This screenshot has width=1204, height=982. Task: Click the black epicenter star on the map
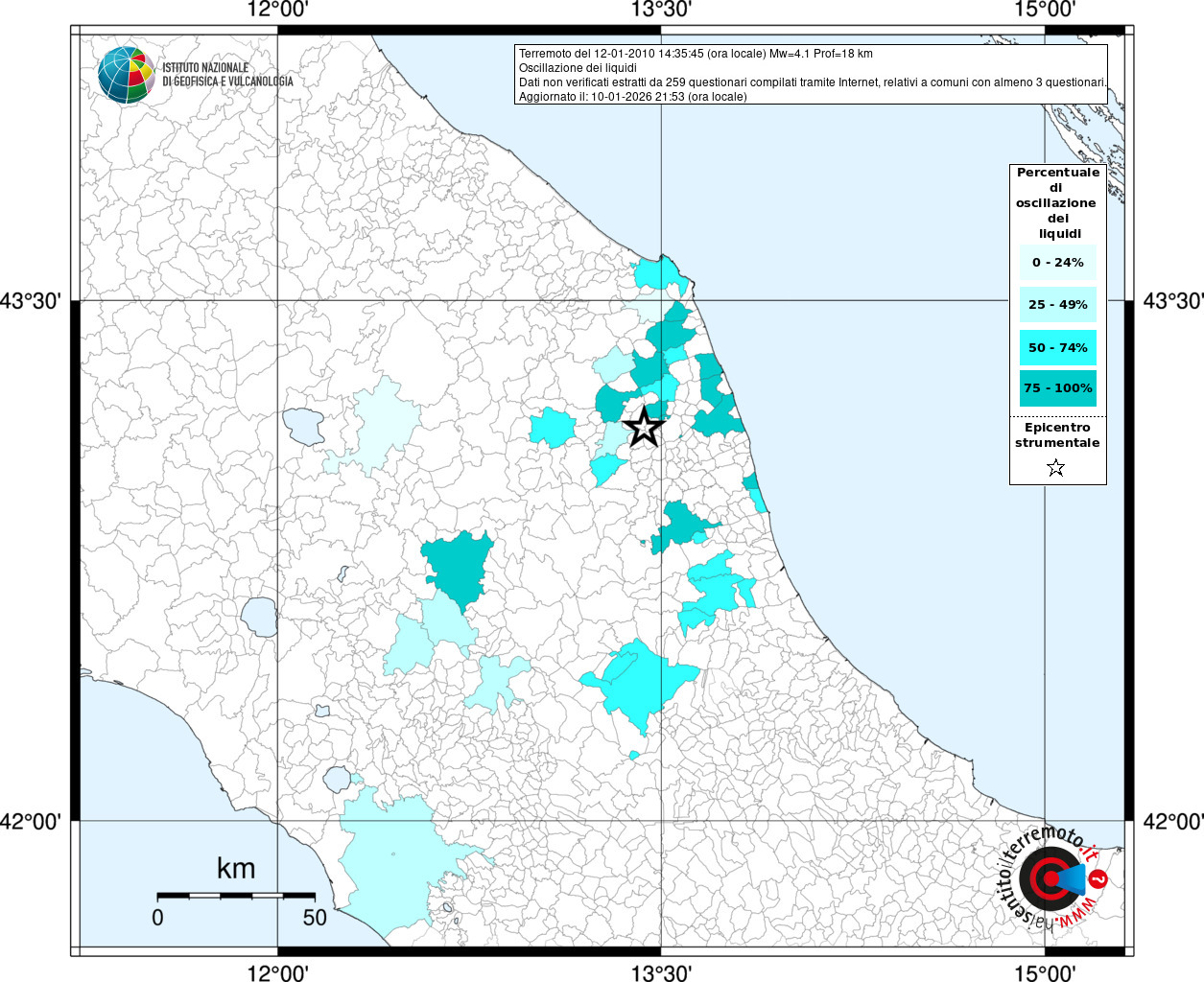click(x=644, y=427)
